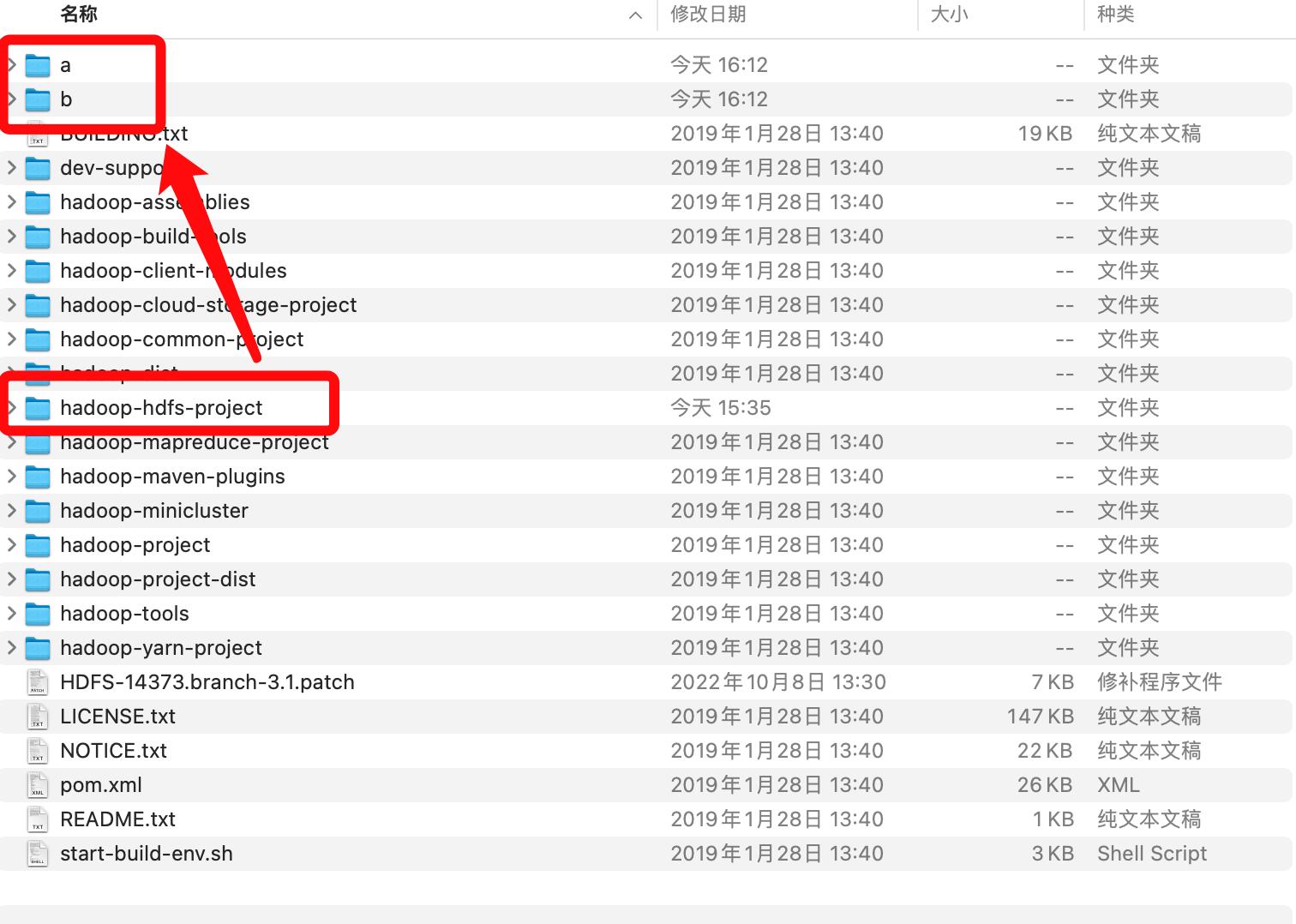Select the file name pom.xml

click(101, 785)
